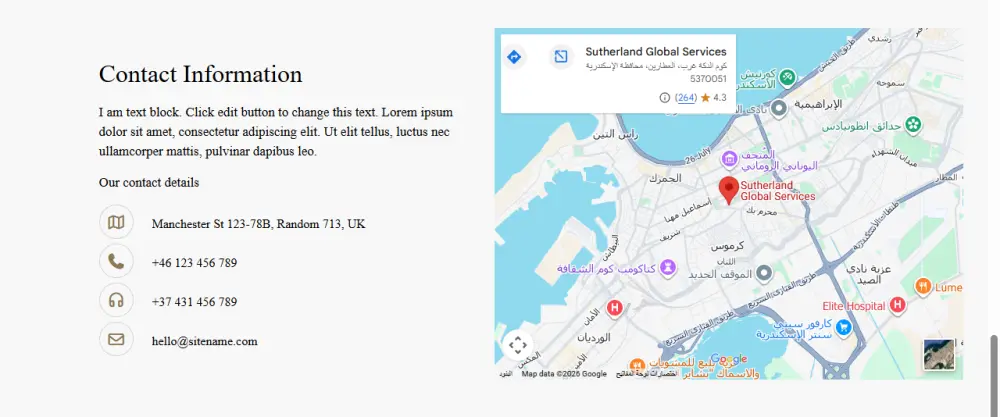The height and width of the screenshot is (417, 1000).
Task: Click the headset support icon
Action: [116, 300]
